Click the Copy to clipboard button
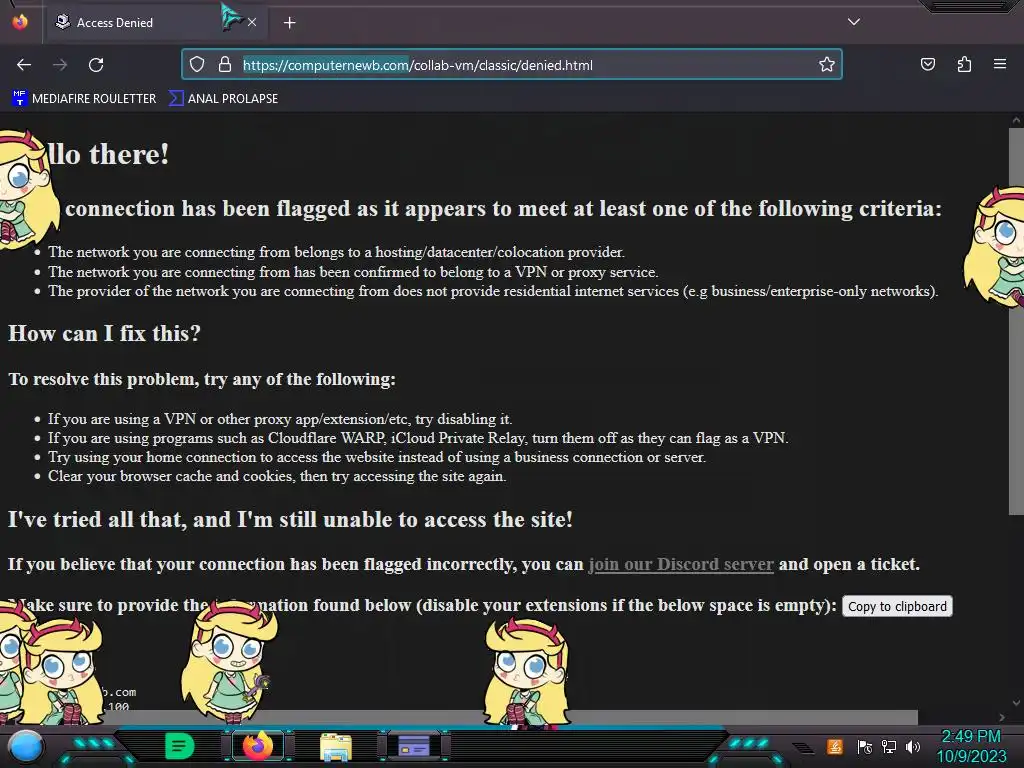1024x768 pixels. pyautogui.click(x=897, y=606)
